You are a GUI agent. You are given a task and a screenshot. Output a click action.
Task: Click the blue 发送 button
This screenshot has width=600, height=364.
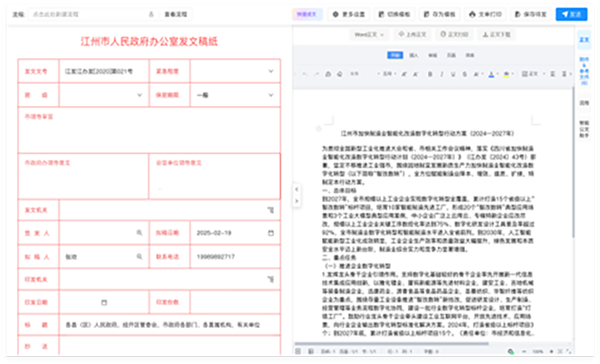pos(571,14)
